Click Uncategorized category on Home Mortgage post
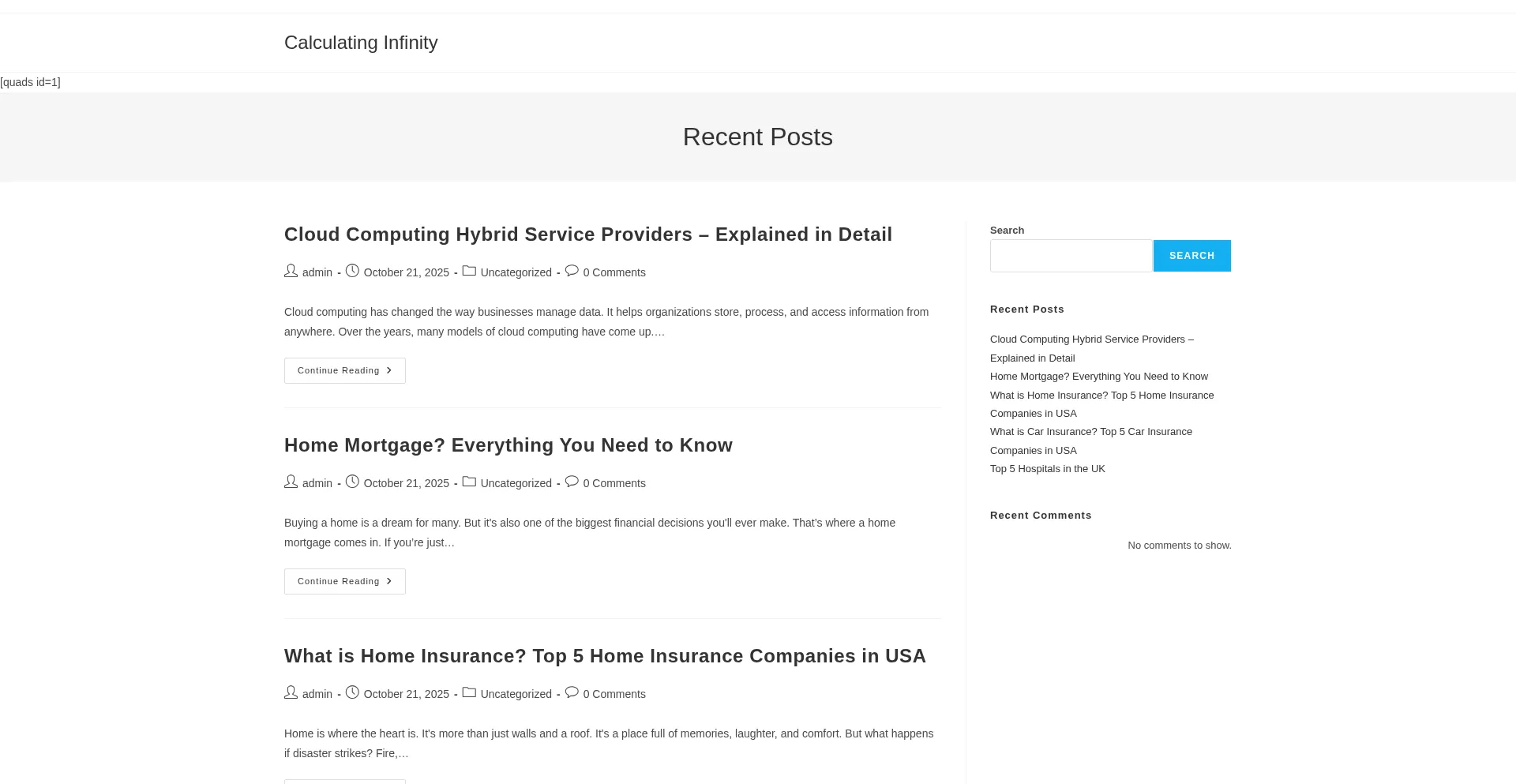The image size is (1516, 784). coord(516,483)
